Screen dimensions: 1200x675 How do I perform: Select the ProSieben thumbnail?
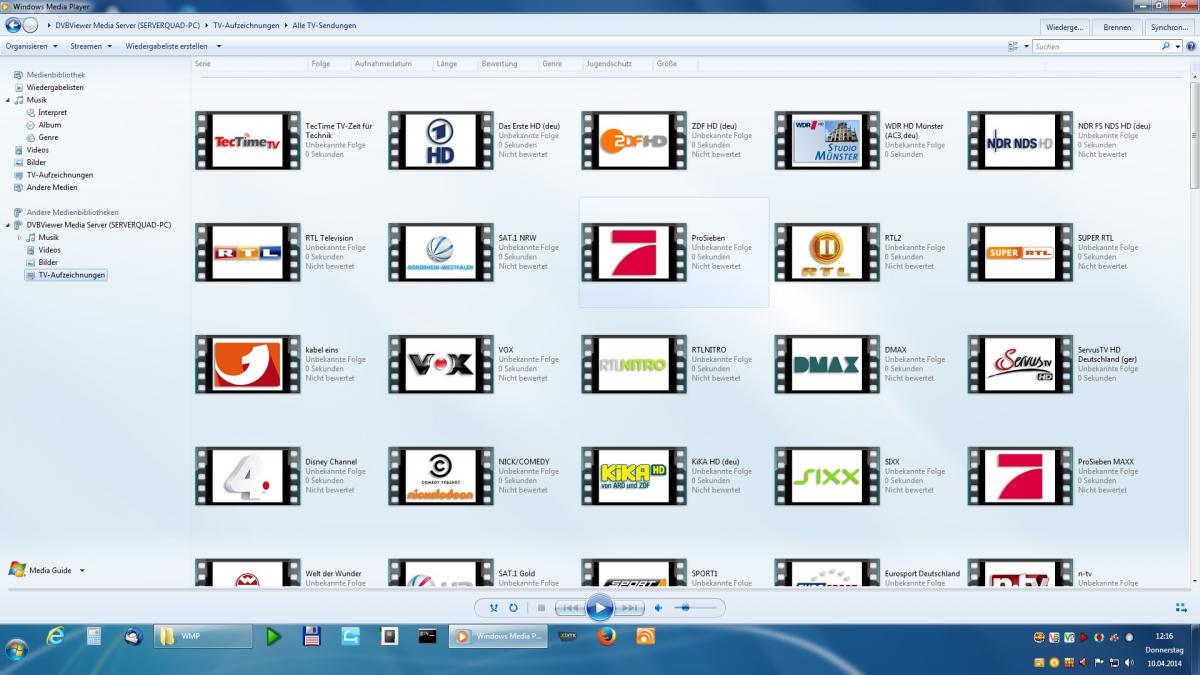[633, 253]
